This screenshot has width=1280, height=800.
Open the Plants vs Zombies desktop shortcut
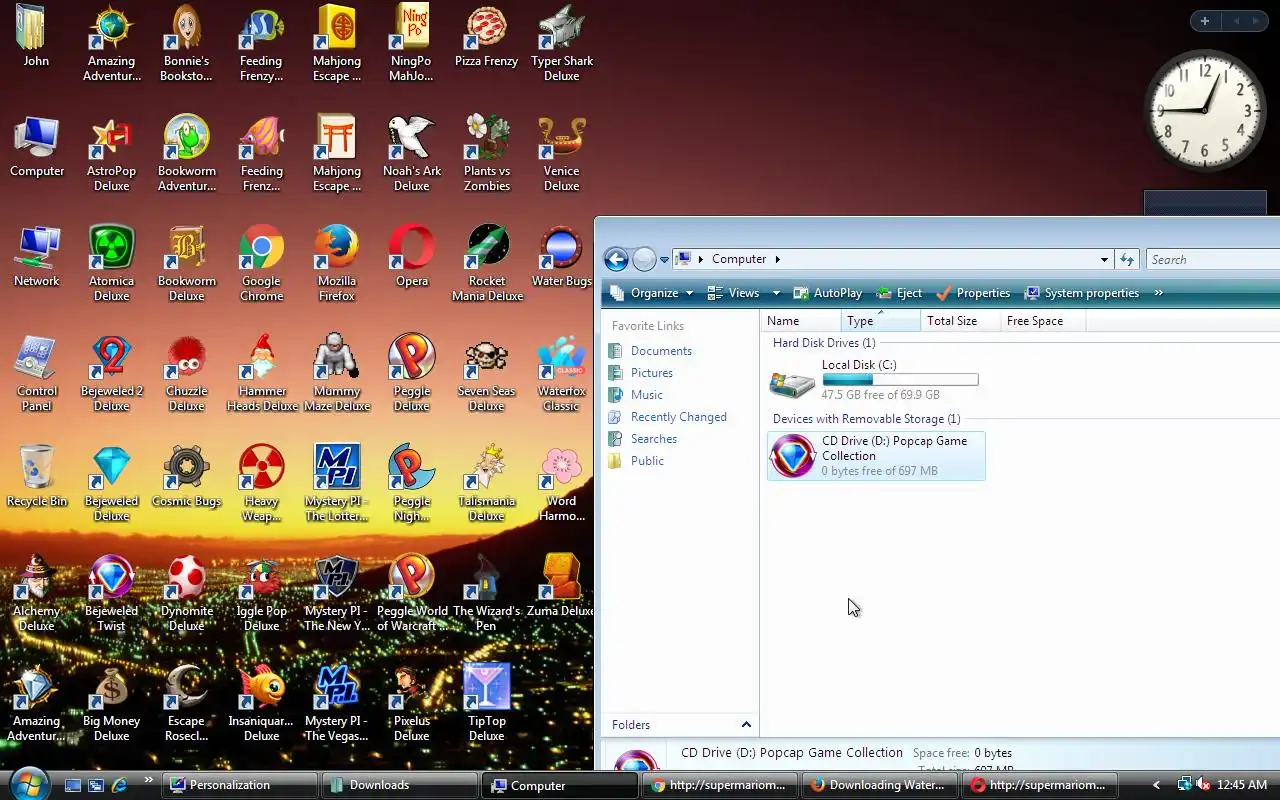coord(487,152)
